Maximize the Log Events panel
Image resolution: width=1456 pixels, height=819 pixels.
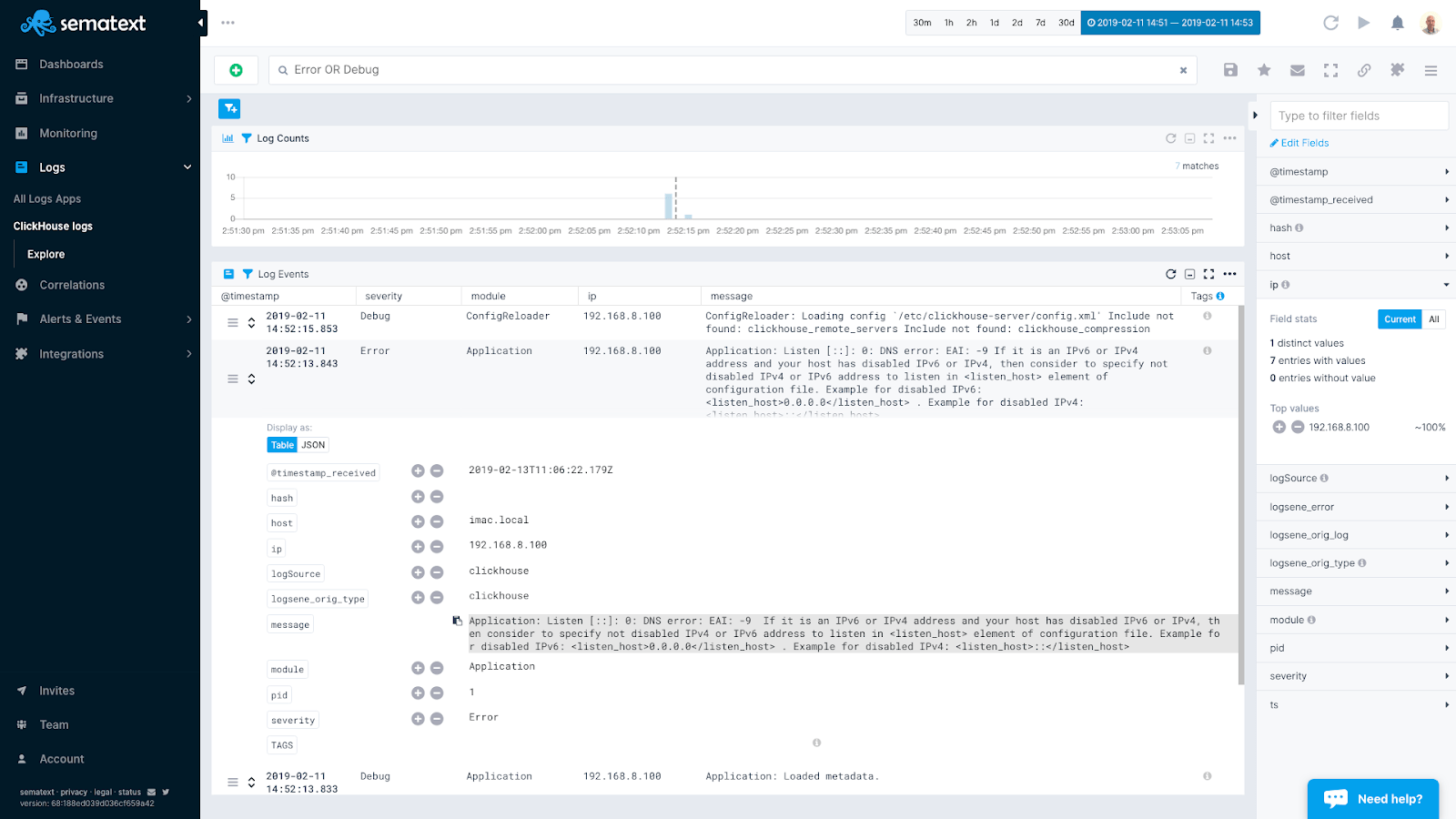coord(1208,274)
